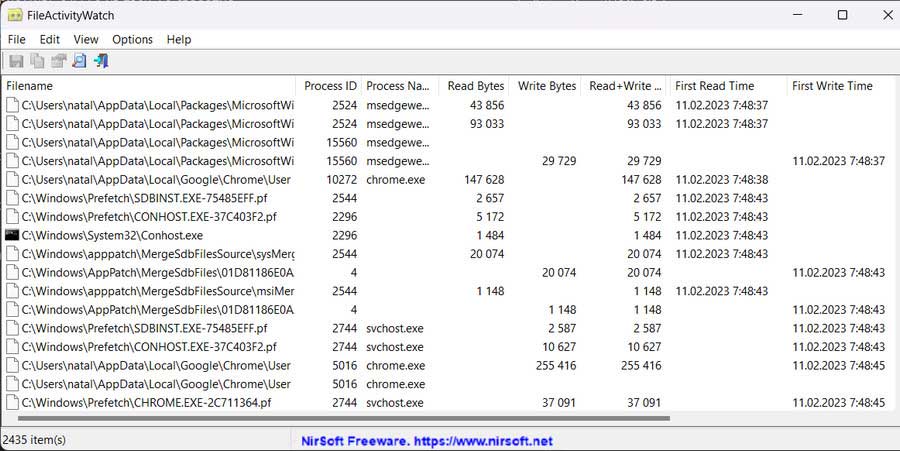Click 5 172 in the Read Bytes column
This screenshot has height=451, width=900.
(490, 217)
